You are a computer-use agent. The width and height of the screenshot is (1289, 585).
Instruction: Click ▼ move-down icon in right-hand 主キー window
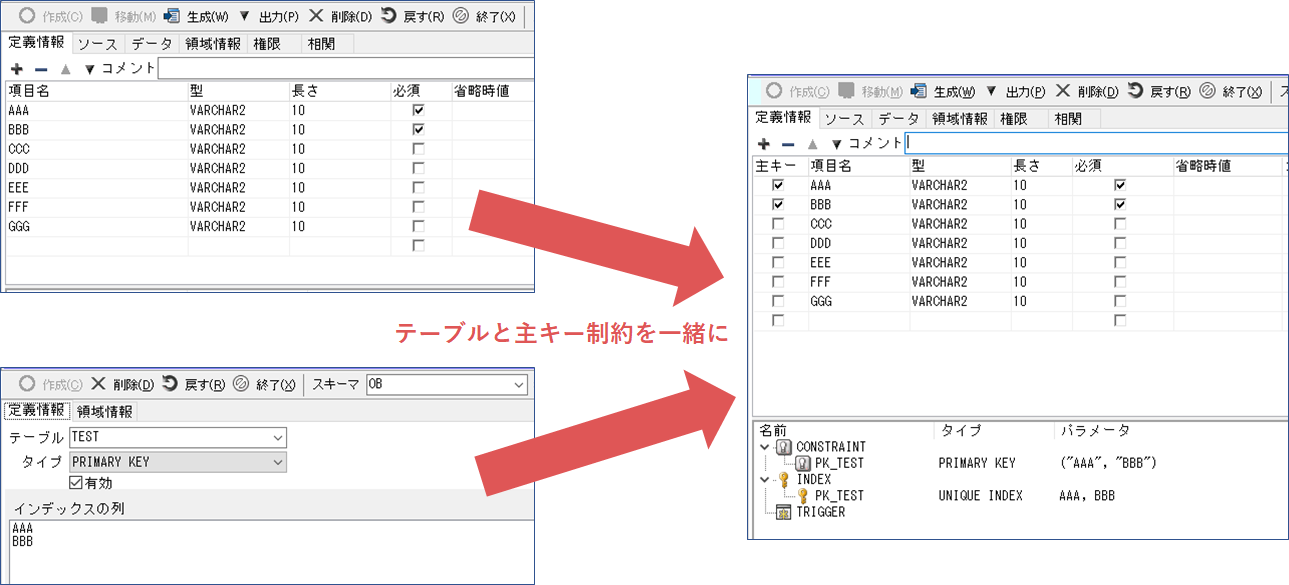(x=836, y=144)
